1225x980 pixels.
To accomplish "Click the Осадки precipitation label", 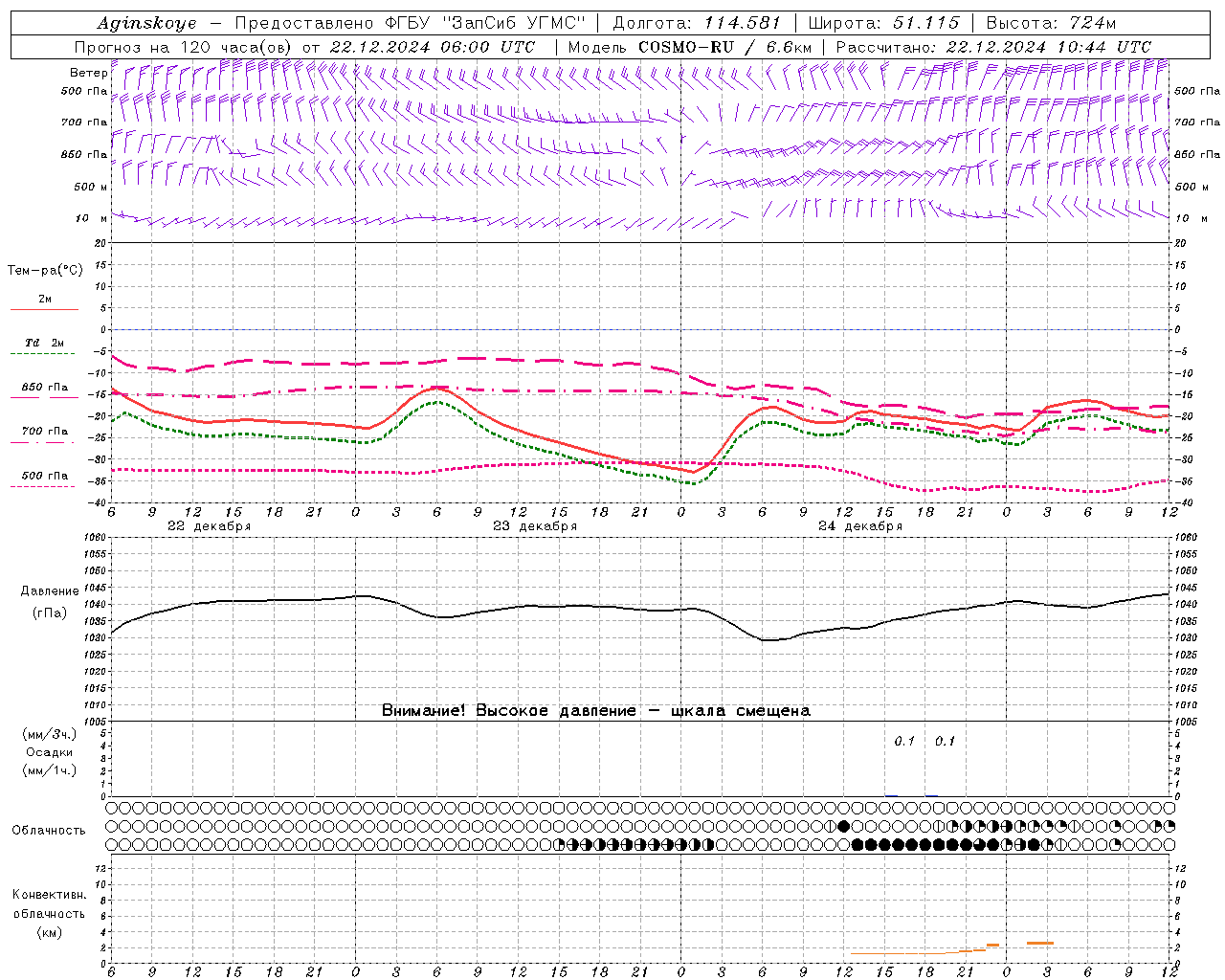I will [x=50, y=752].
